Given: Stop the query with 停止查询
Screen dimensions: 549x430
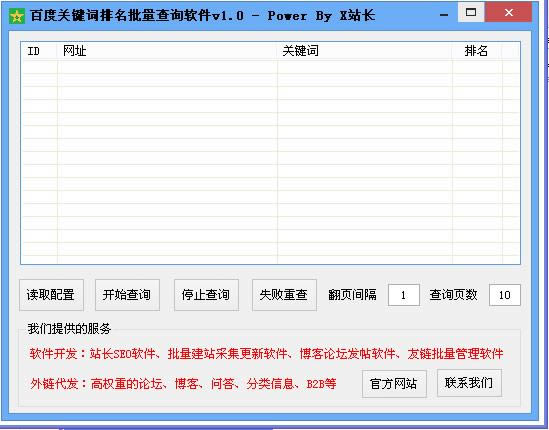Looking at the screenshot, I should (x=206, y=295).
